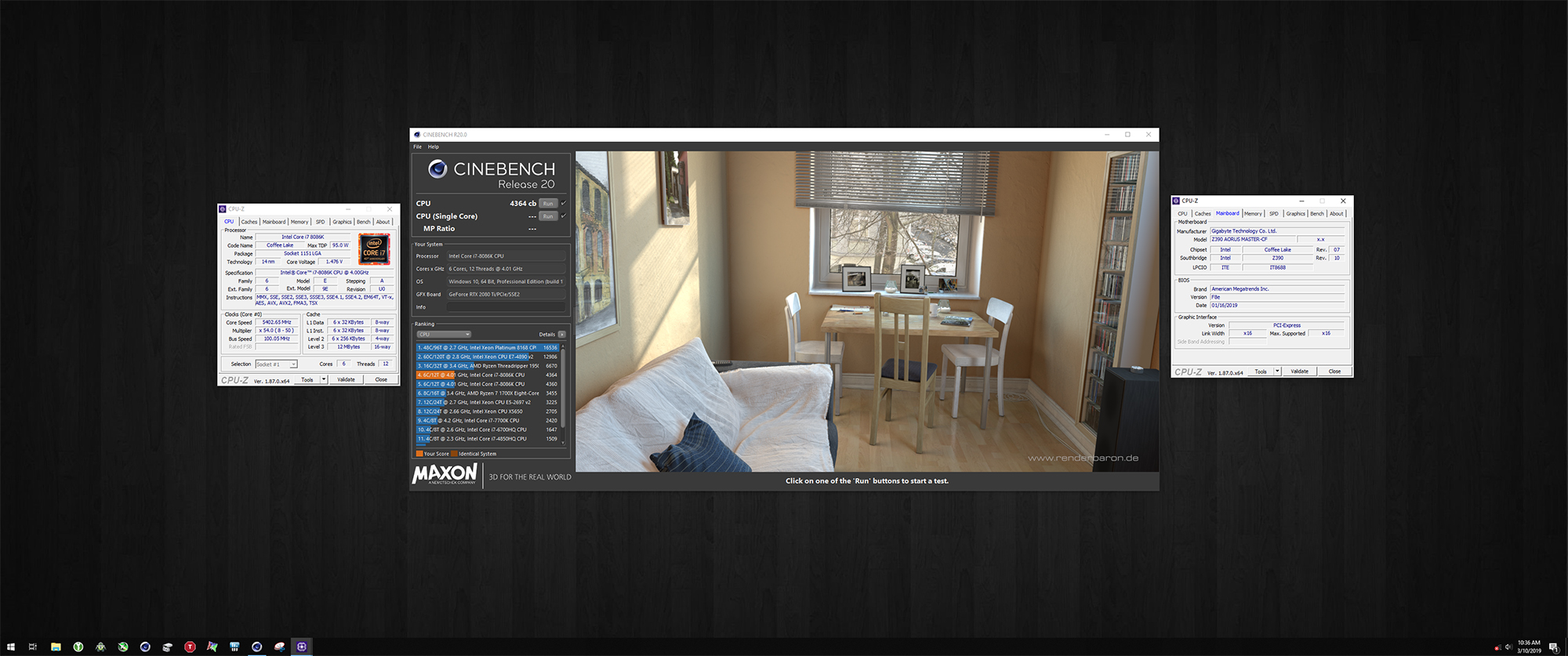The width and height of the screenshot is (1568, 656).
Task: Select ranking row Intel Core i7-7700K
Action: click(488, 421)
